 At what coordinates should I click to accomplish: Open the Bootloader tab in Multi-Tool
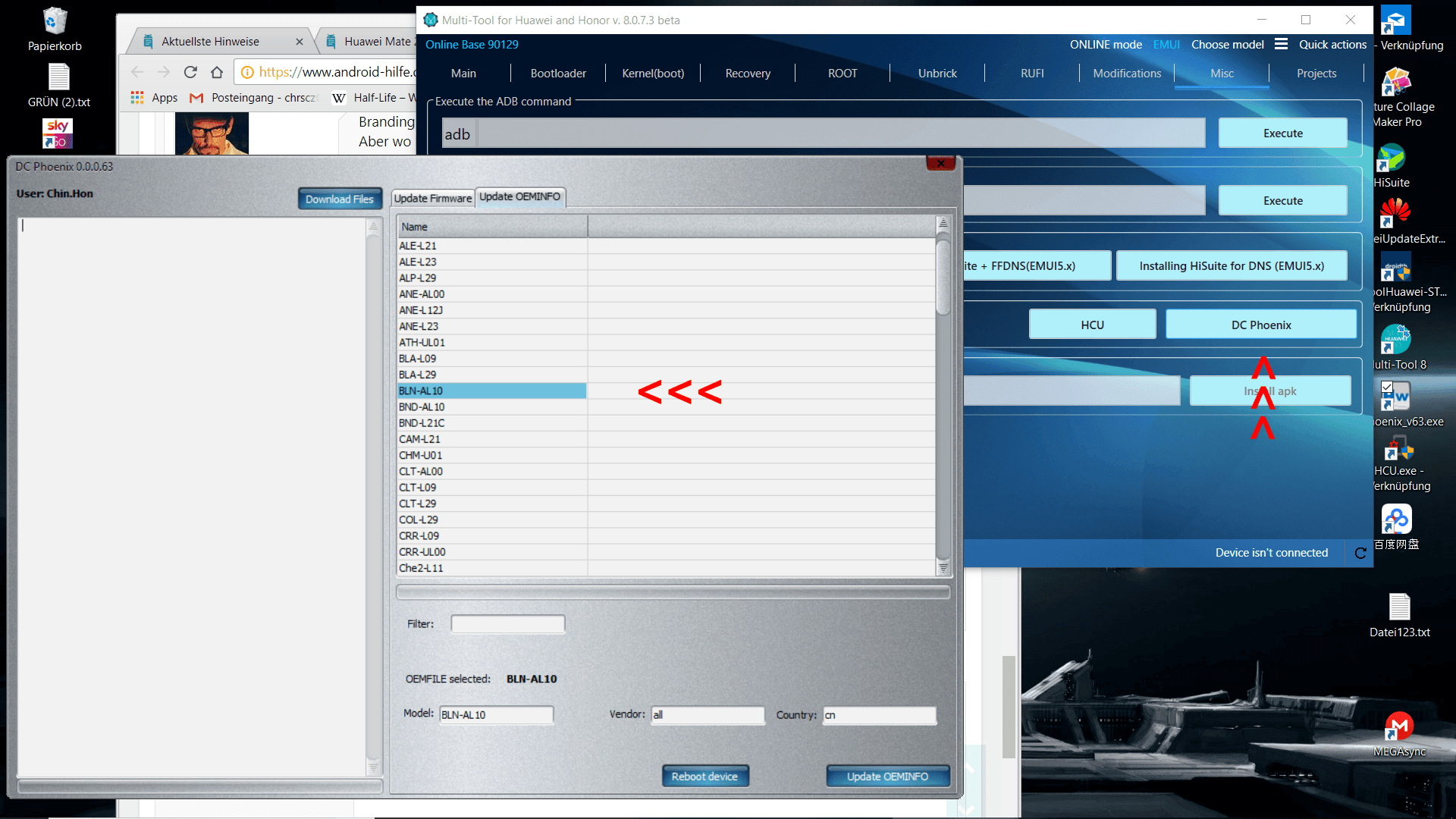558,74
